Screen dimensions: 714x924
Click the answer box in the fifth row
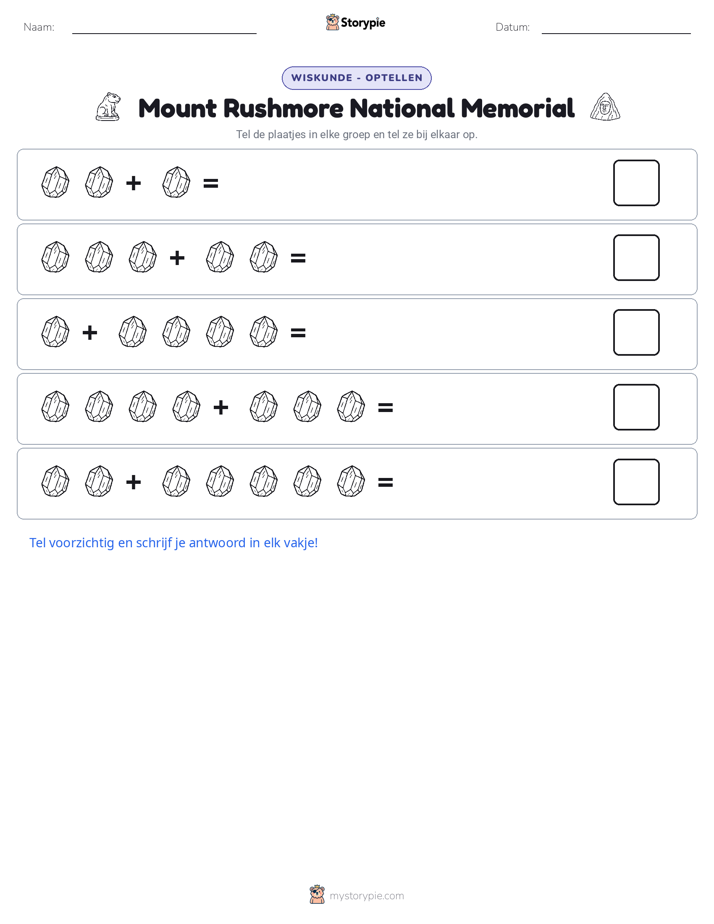pos(636,482)
